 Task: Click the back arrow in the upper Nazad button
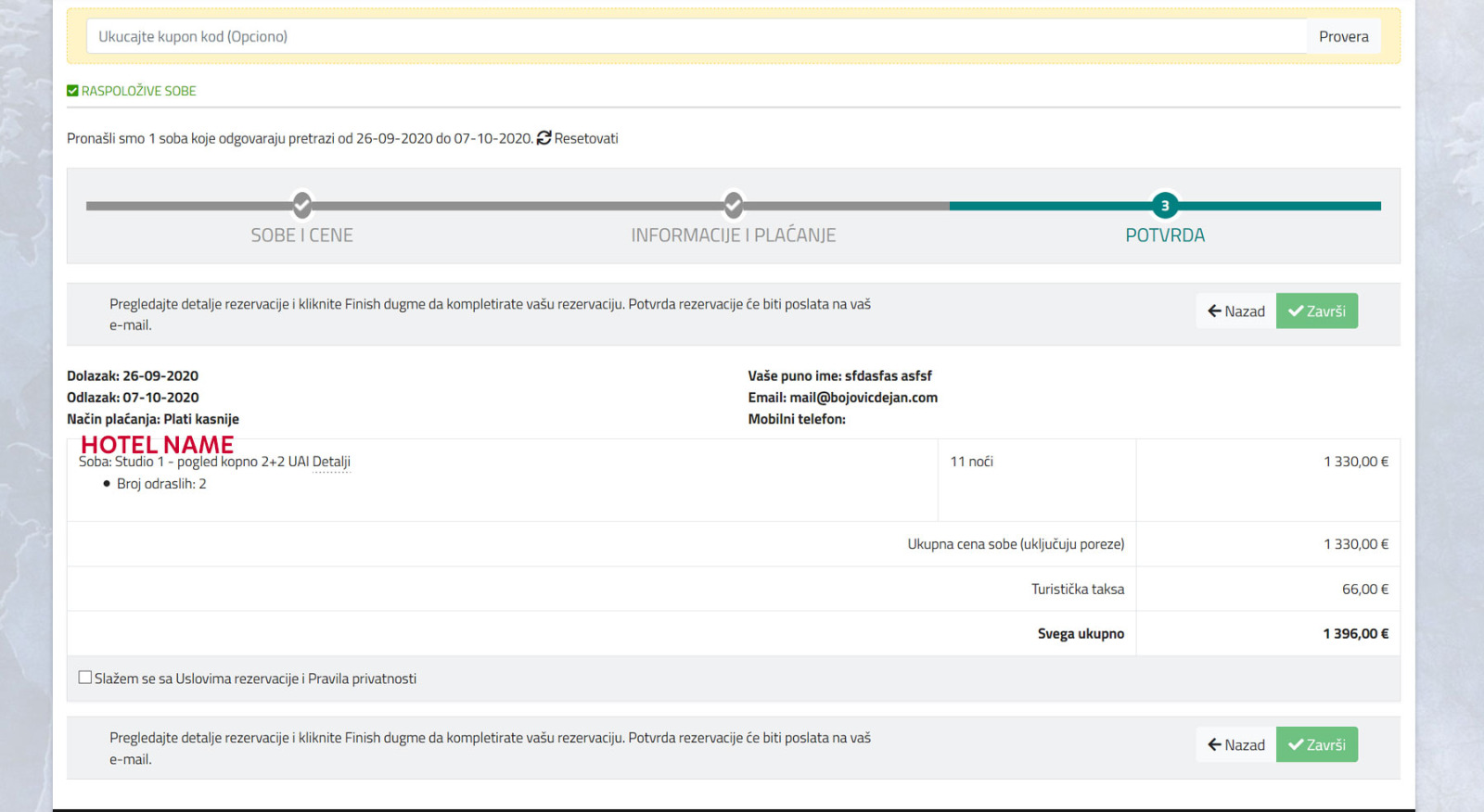tap(1214, 311)
